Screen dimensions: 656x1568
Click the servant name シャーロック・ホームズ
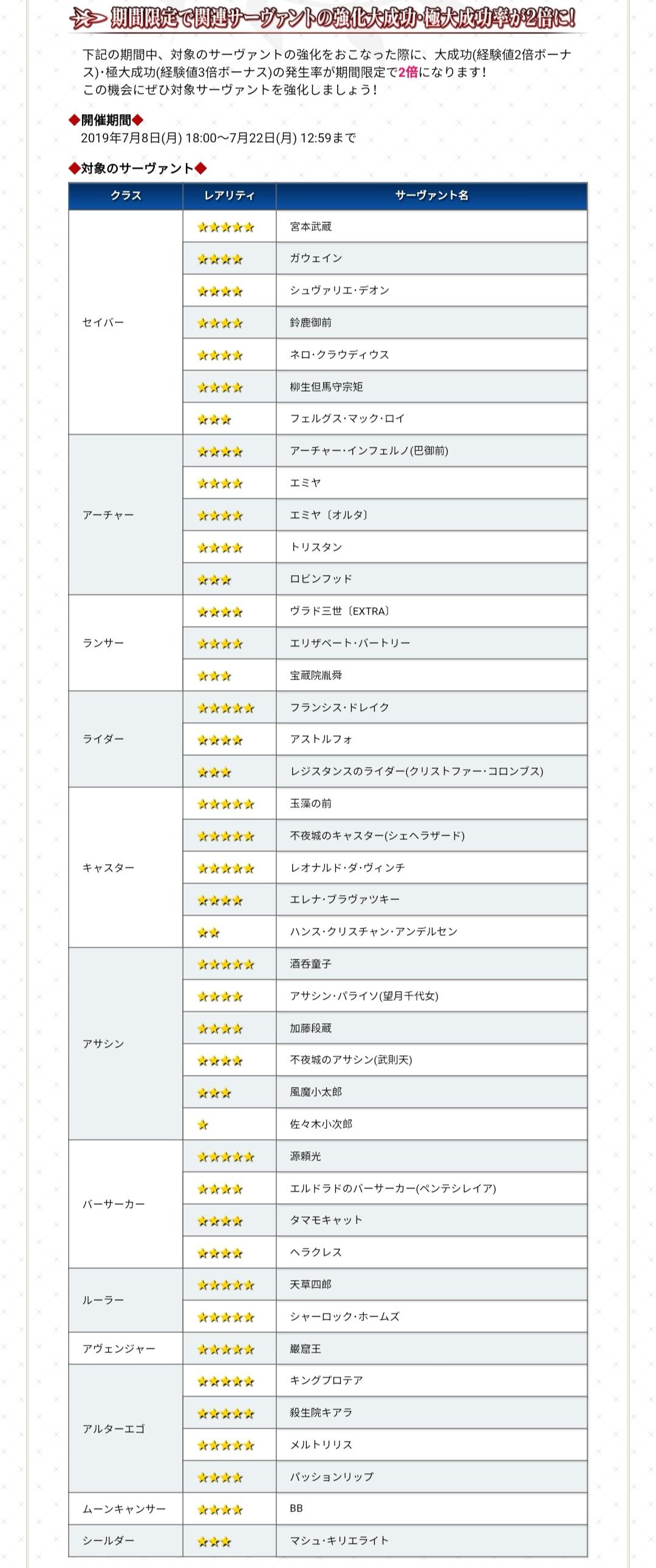point(344,1317)
